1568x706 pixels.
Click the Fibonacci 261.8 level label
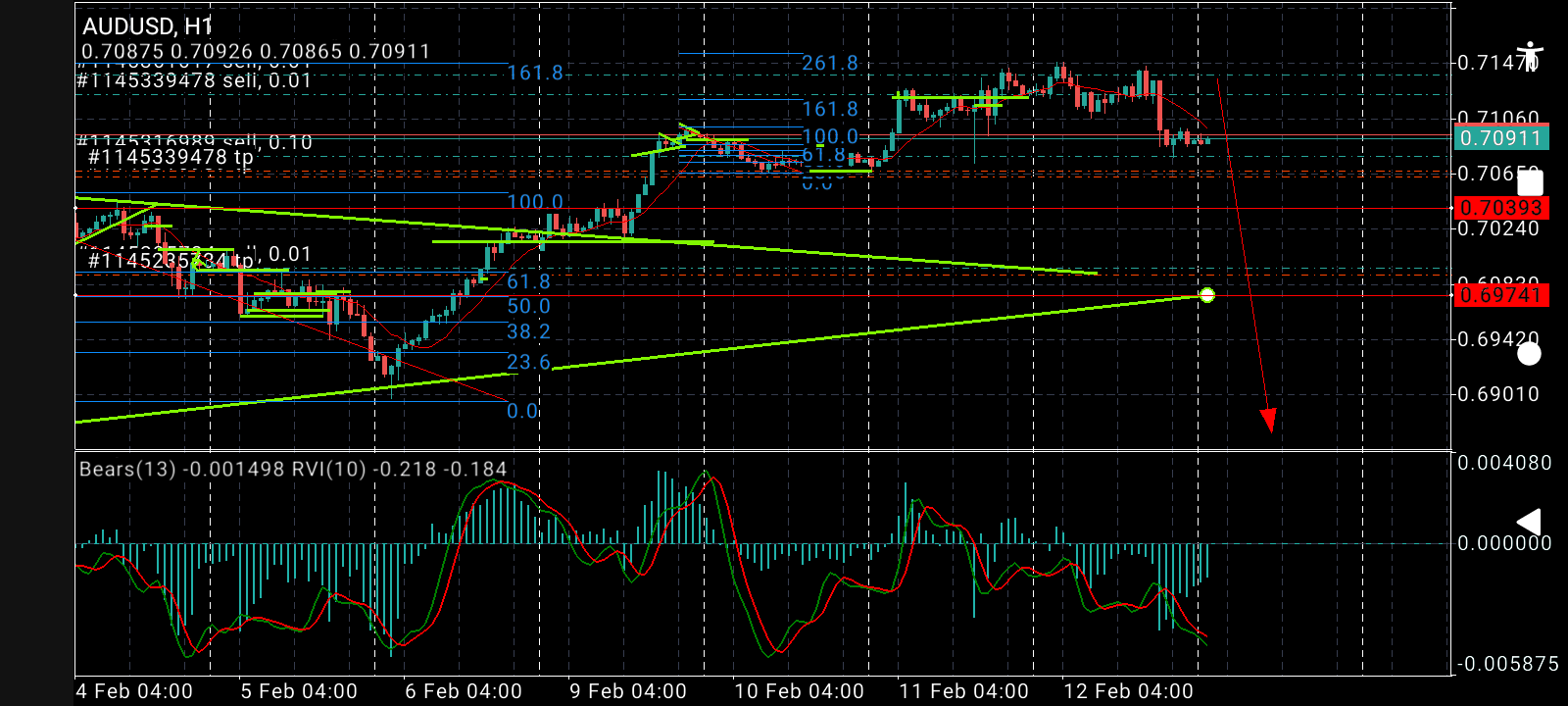pyautogui.click(x=830, y=64)
